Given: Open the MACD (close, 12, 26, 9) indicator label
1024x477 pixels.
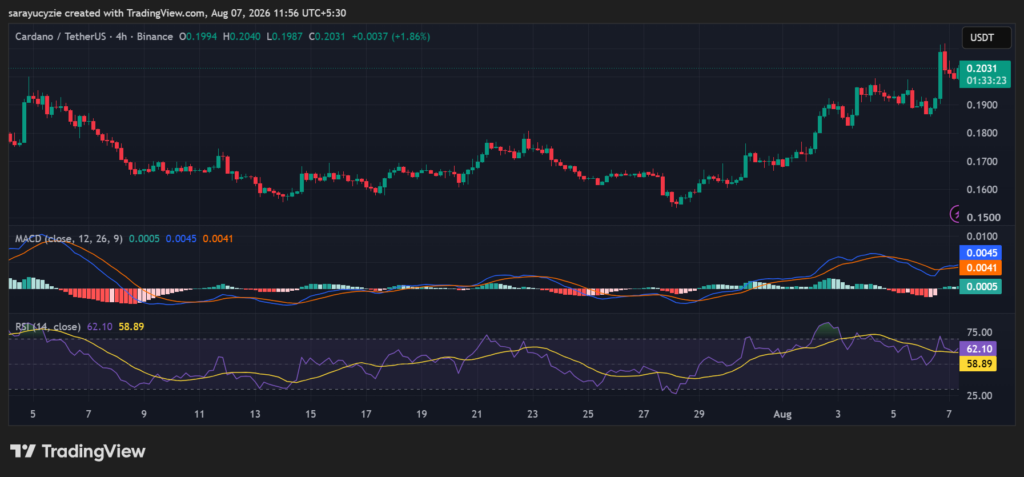Looking at the screenshot, I should [x=69, y=239].
